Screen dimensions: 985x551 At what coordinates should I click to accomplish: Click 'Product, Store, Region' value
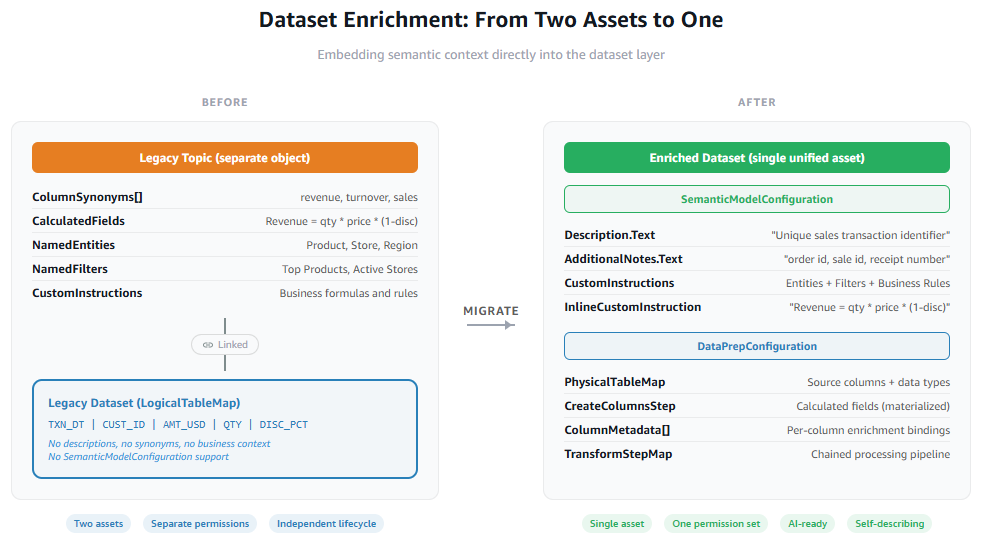click(362, 245)
